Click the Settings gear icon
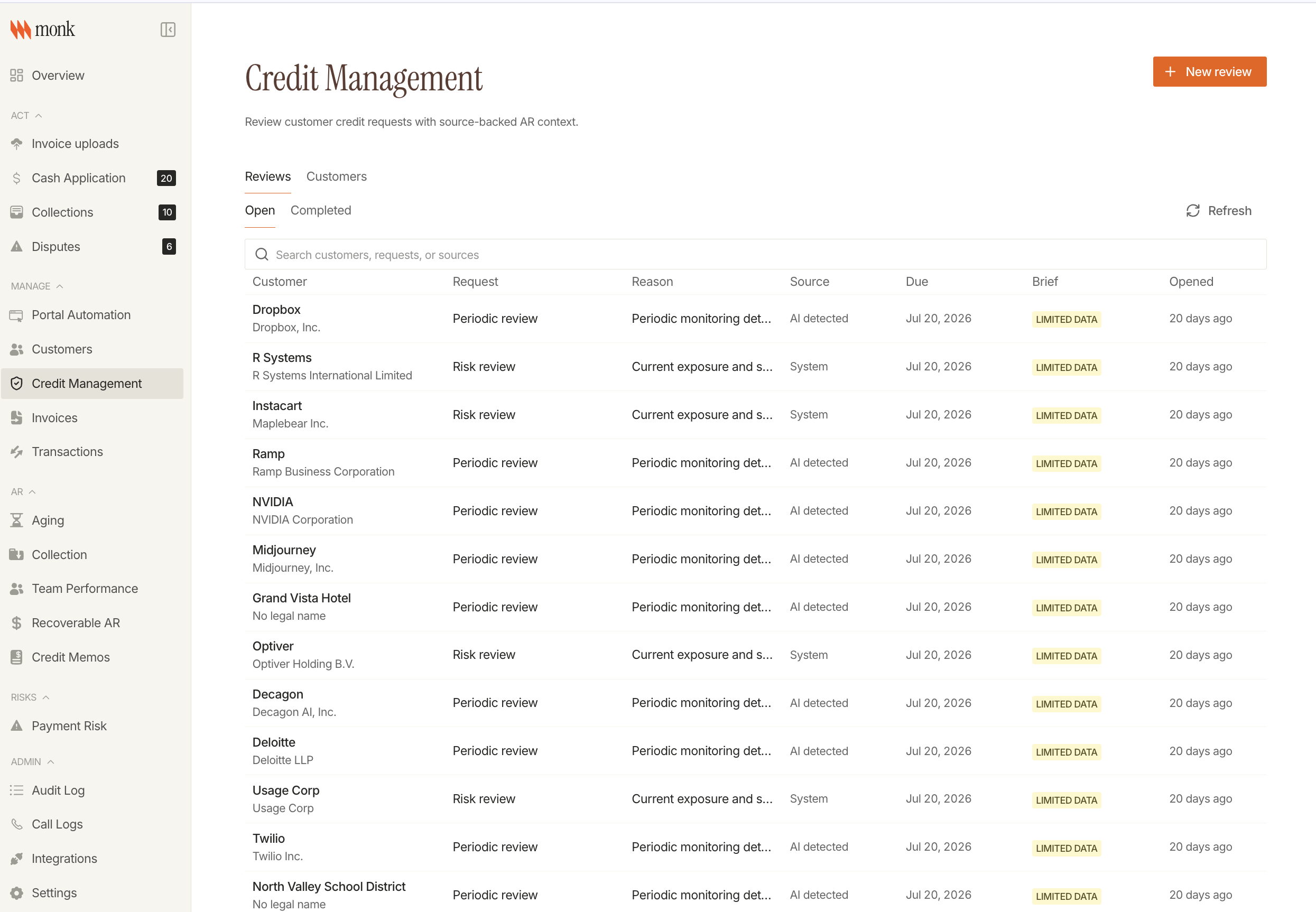1316x912 pixels. click(16, 892)
